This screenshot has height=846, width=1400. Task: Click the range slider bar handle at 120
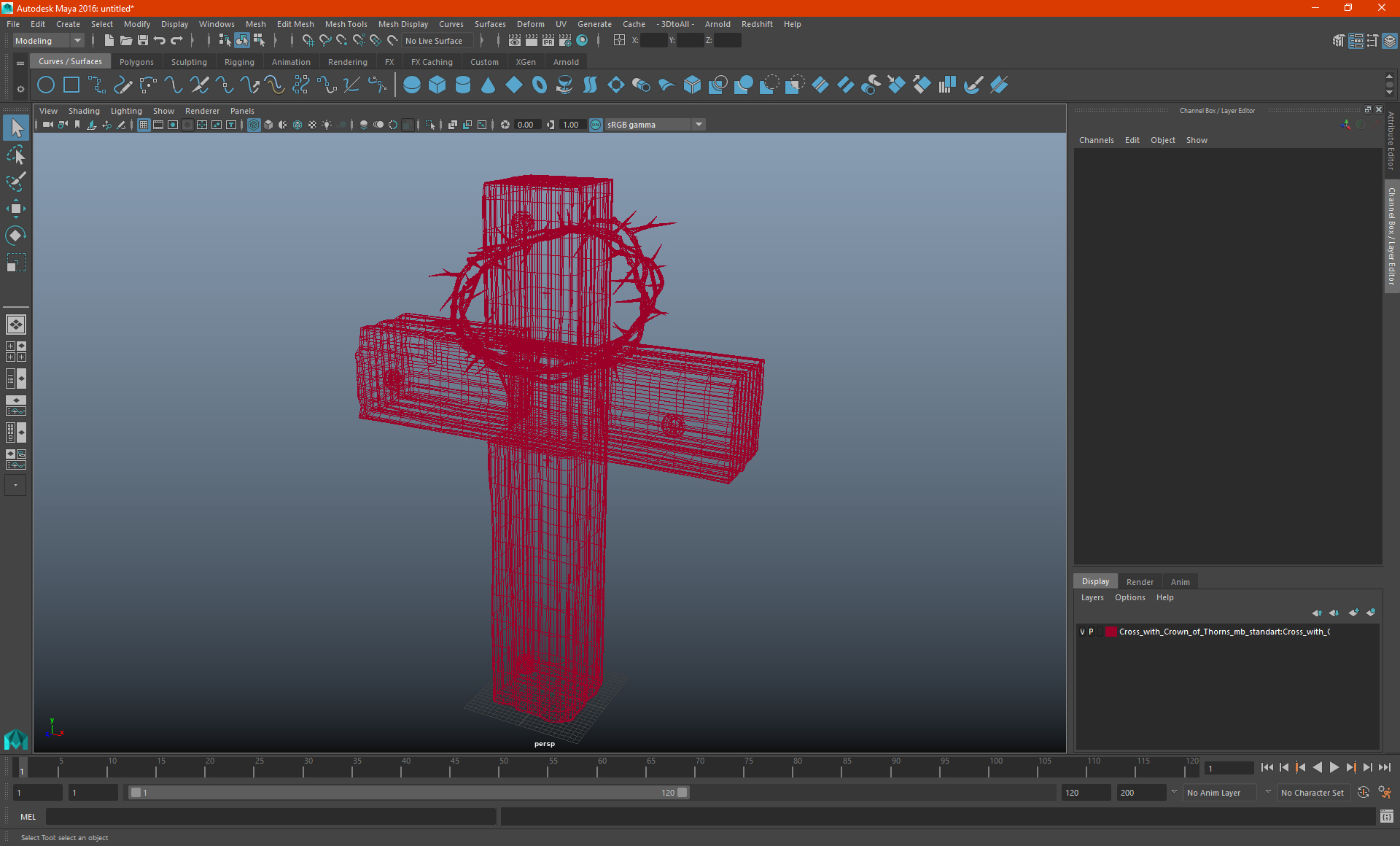[x=682, y=793]
